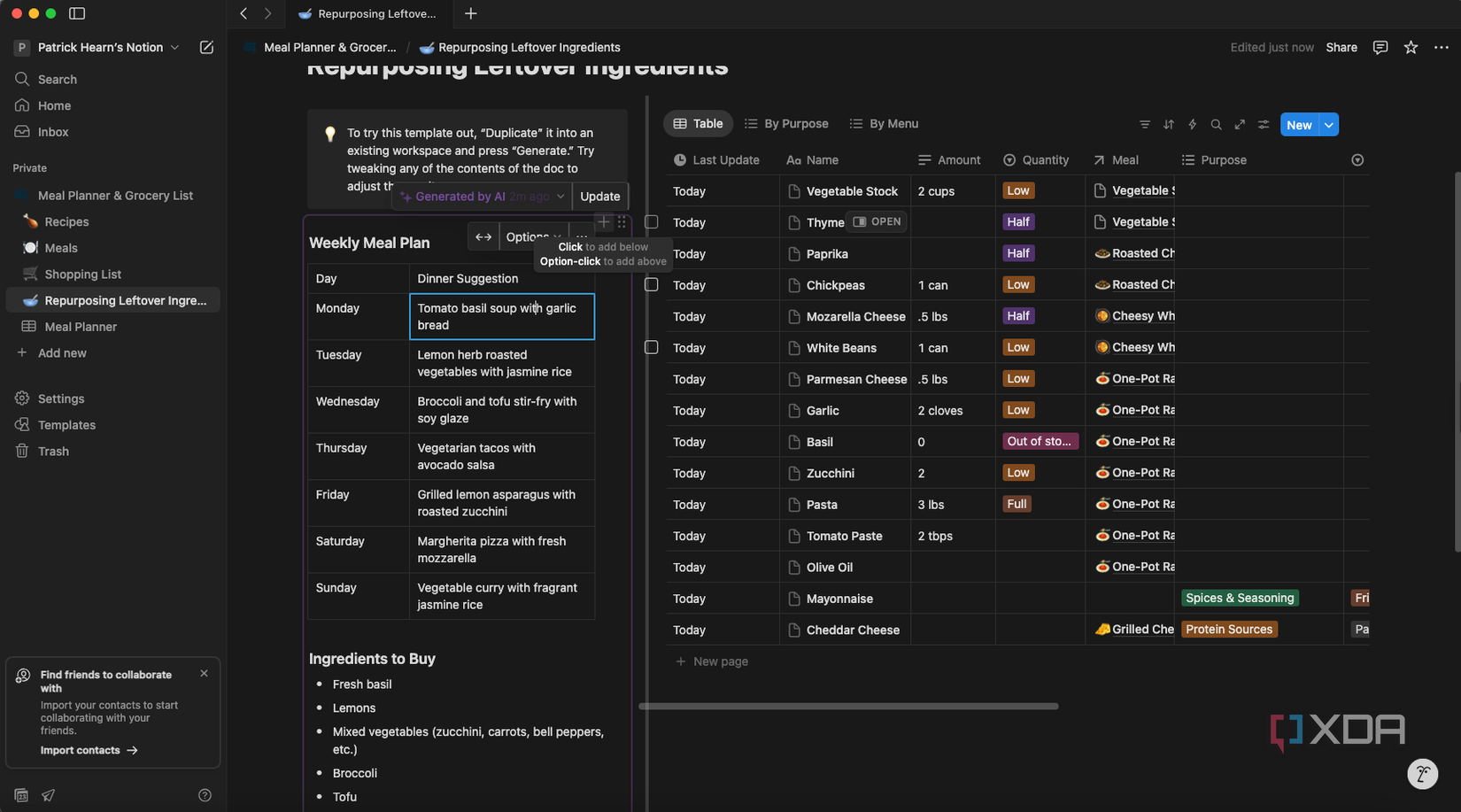The image size is (1461, 812).
Task: Tick the checkbox on the Chickpeas row
Action: (x=651, y=284)
